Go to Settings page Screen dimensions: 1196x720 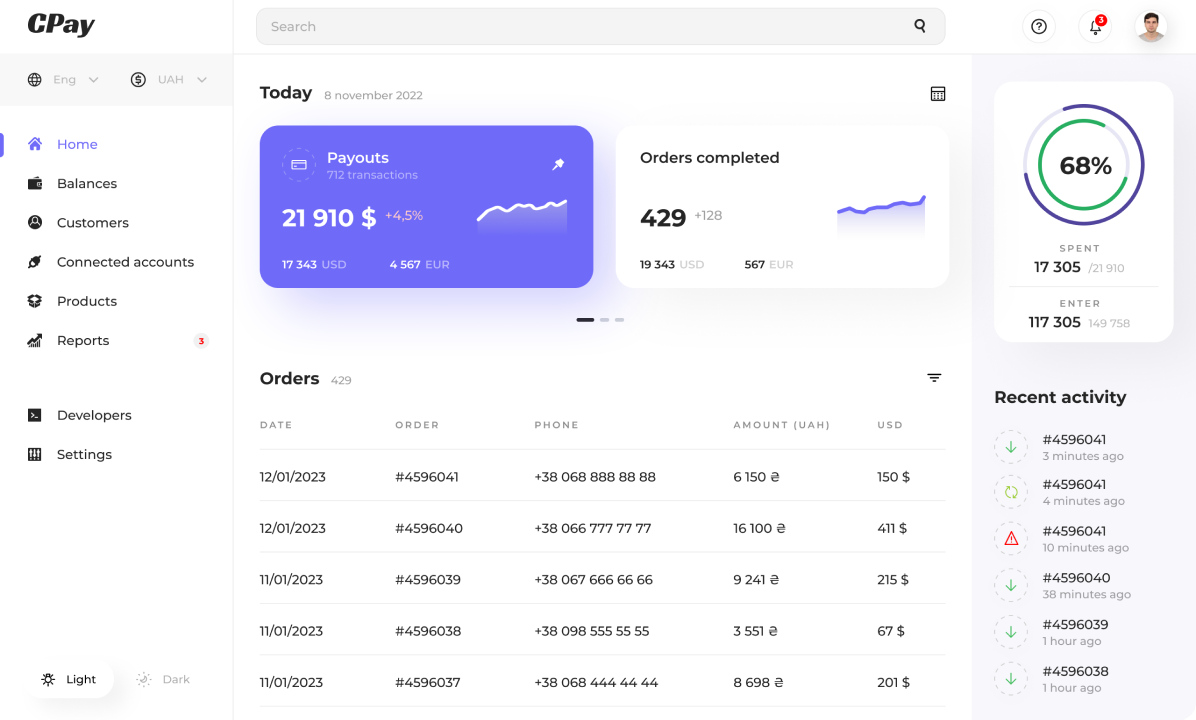click(84, 455)
